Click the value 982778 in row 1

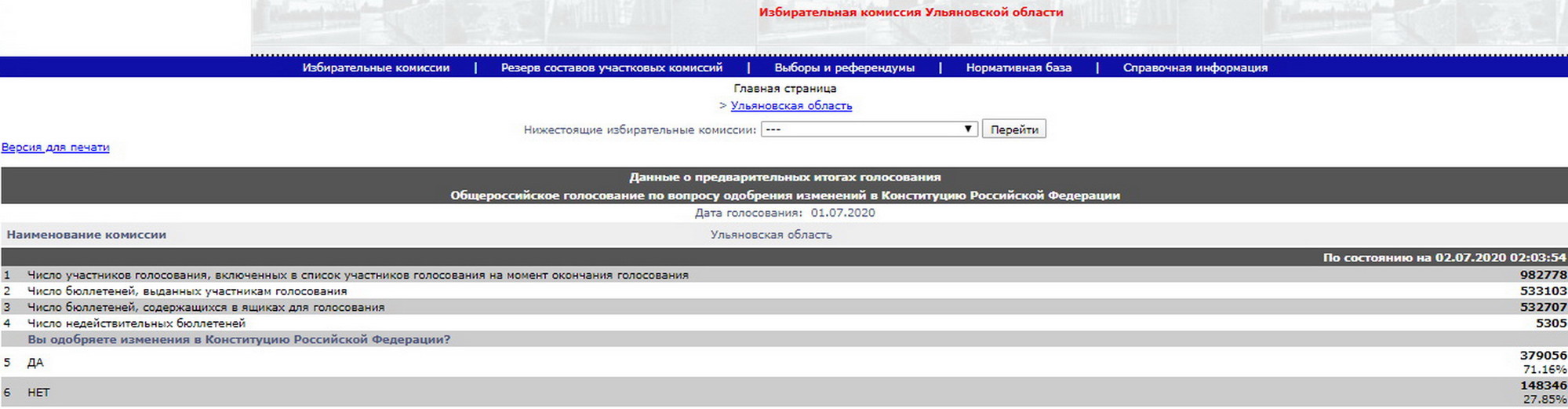click(x=1542, y=276)
